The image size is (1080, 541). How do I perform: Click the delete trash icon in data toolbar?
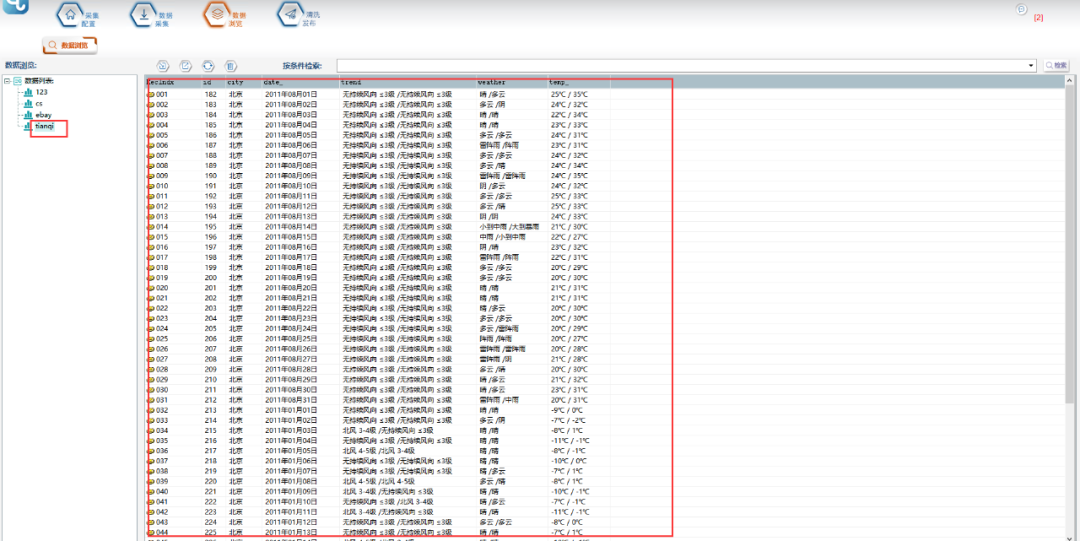click(231, 65)
